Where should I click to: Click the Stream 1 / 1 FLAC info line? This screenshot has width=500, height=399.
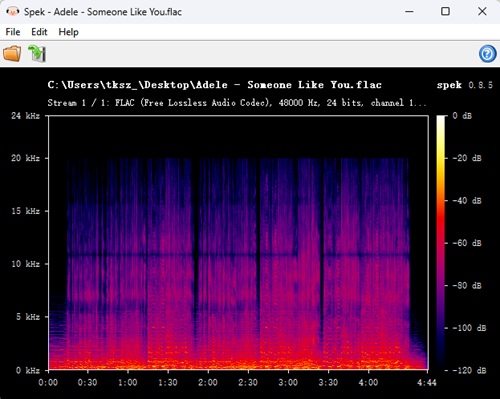coord(237,102)
